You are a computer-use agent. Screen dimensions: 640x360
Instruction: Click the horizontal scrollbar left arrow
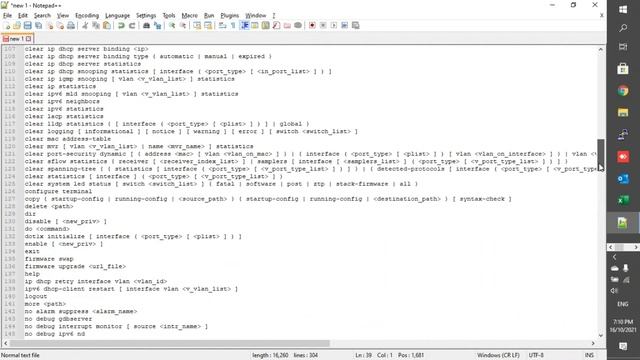click(x=5, y=343)
